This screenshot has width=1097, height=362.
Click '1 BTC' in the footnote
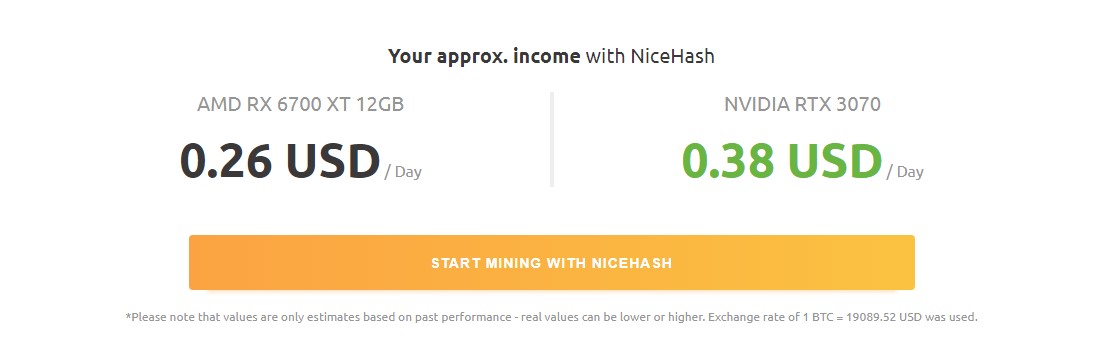(x=807, y=317)
